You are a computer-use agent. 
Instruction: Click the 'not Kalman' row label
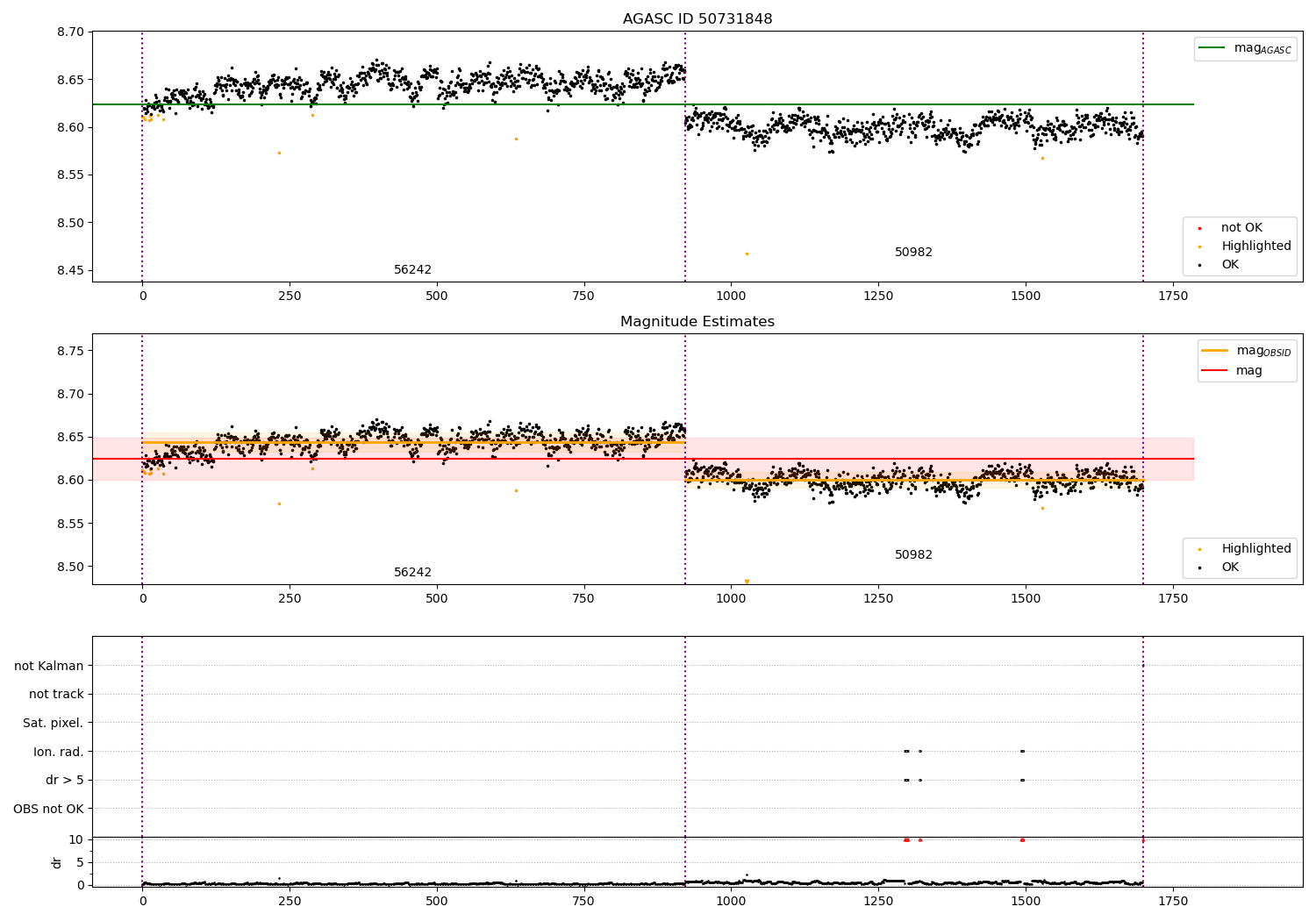(49, 667)
